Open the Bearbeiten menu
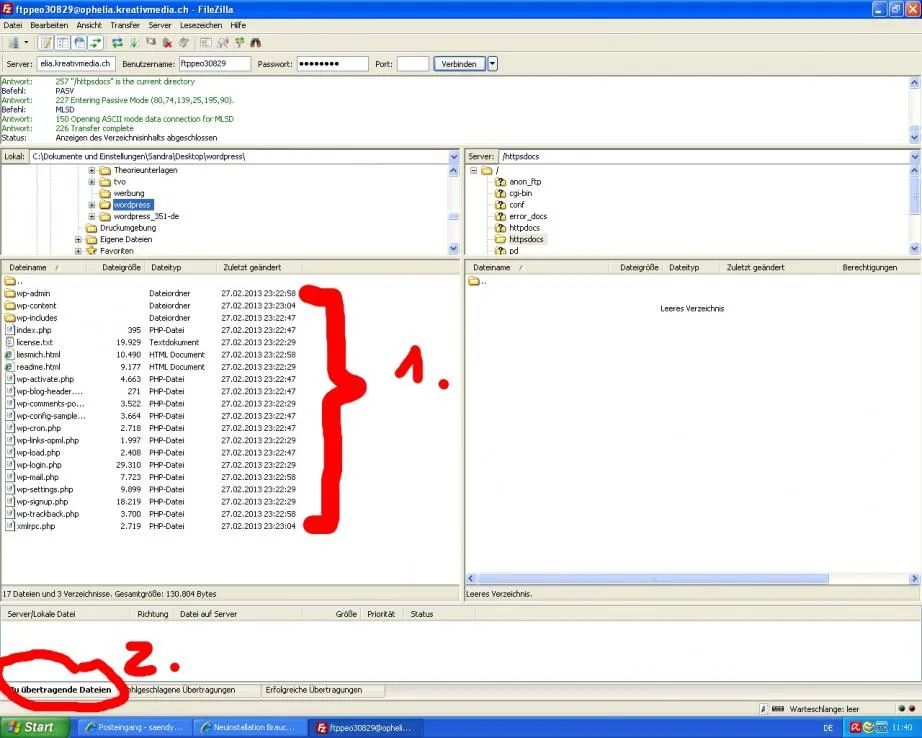 [x=49, y=25]
